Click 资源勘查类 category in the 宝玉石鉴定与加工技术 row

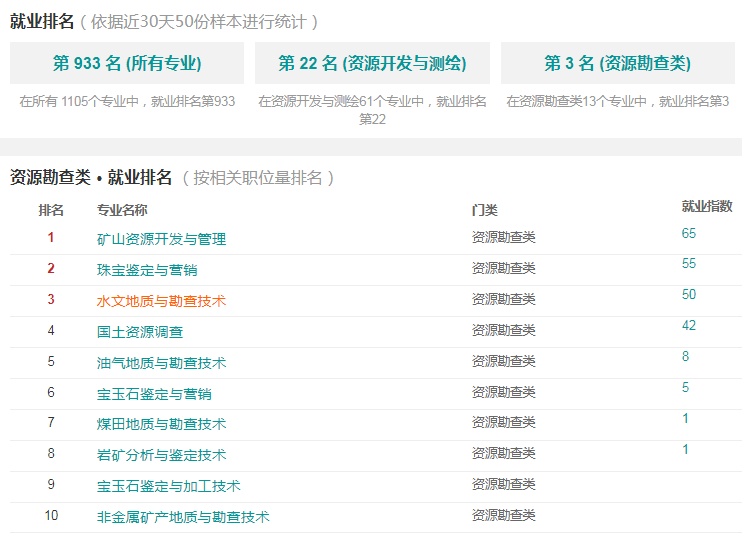[504, 485]
